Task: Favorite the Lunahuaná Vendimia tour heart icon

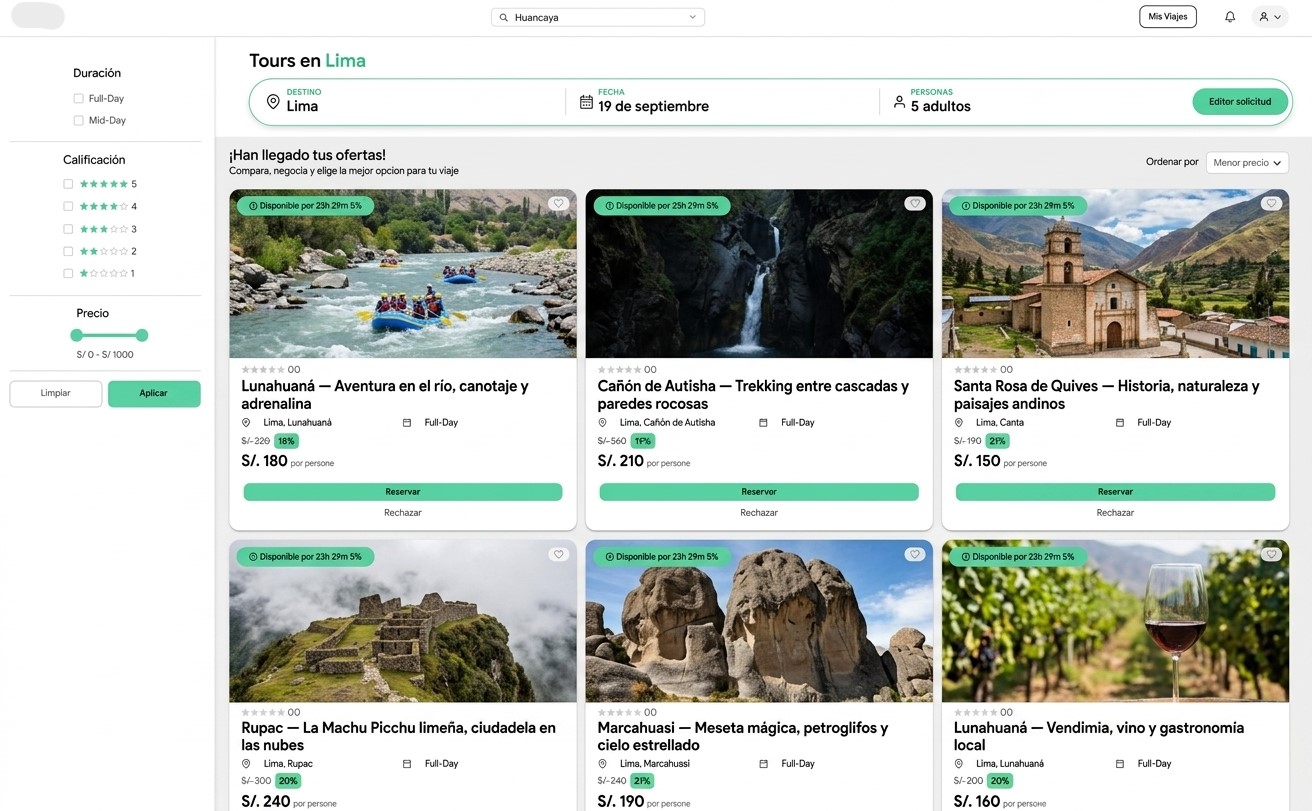Action: 1271,555
